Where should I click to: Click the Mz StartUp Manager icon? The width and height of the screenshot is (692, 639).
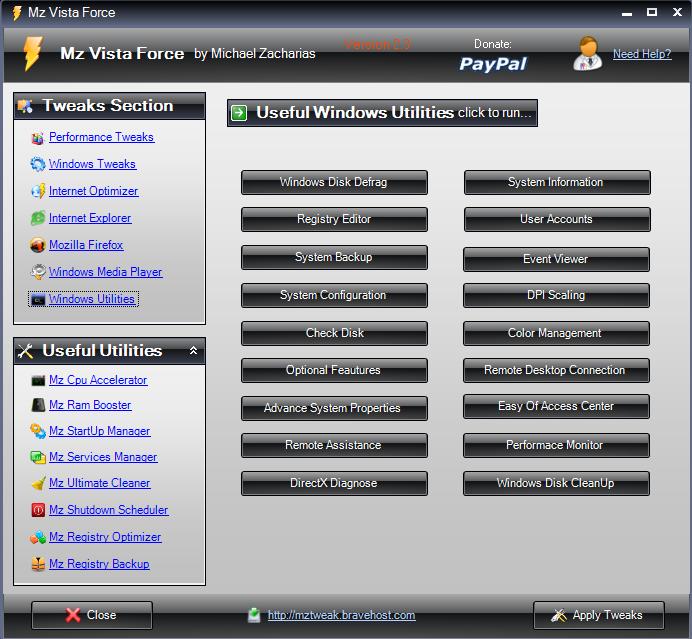click(x=38, y=431)
